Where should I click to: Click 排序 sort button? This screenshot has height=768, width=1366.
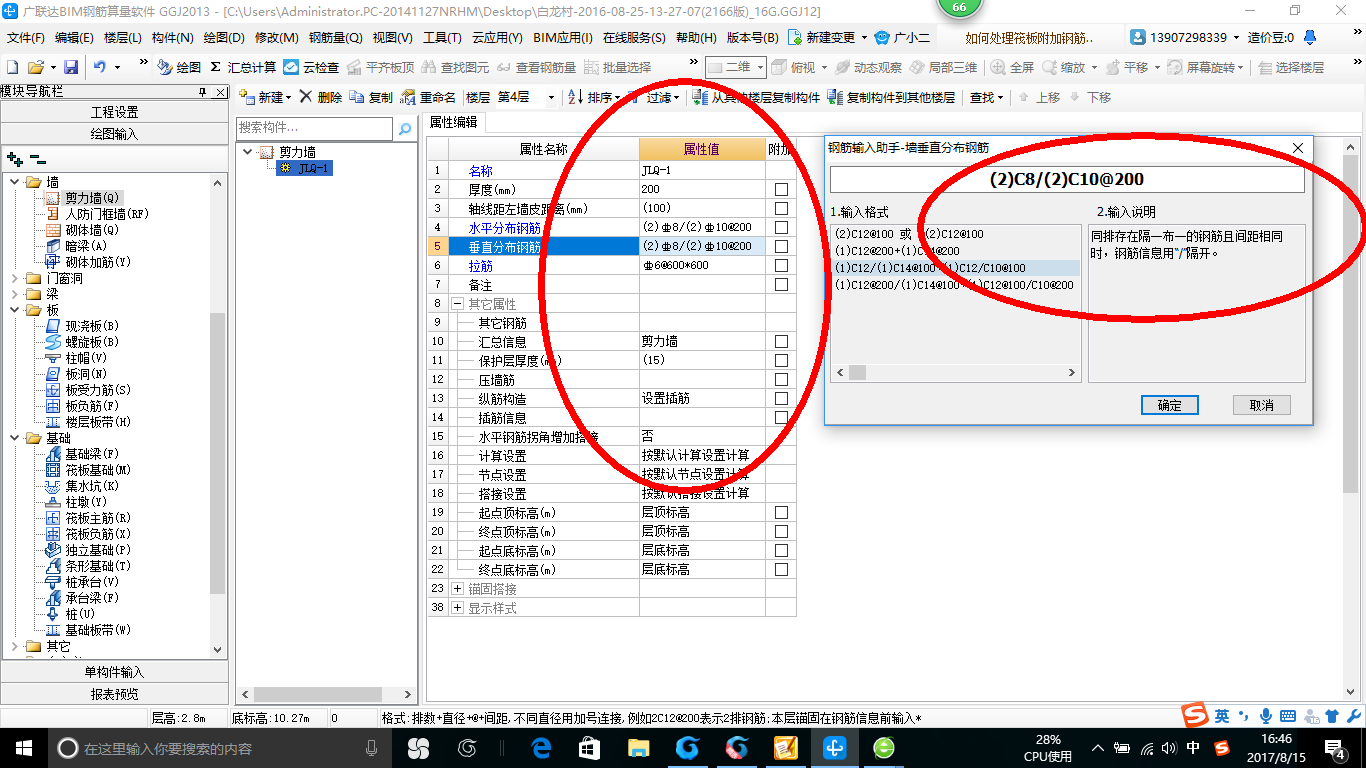click(594, 98)
